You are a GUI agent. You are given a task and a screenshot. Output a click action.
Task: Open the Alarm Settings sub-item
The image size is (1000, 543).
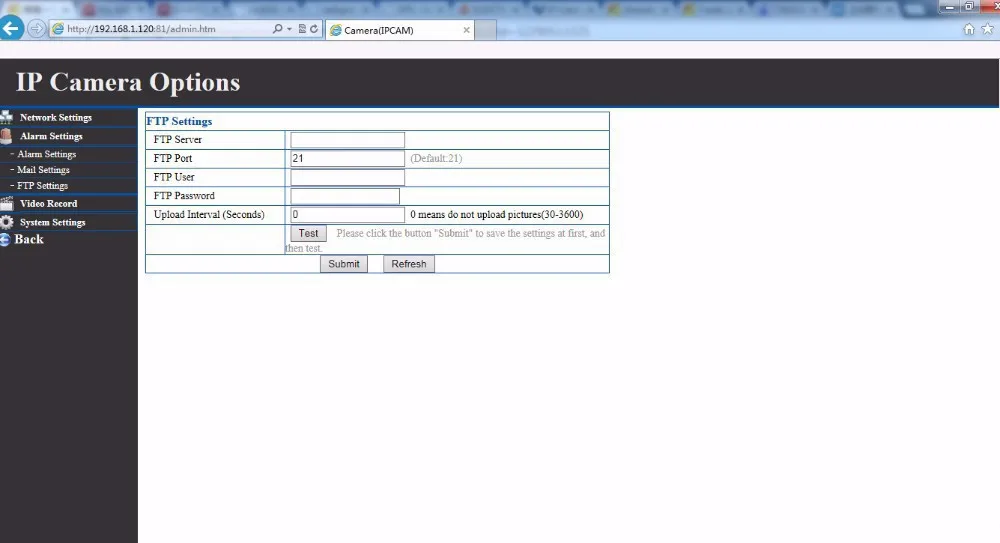[47, 154]
